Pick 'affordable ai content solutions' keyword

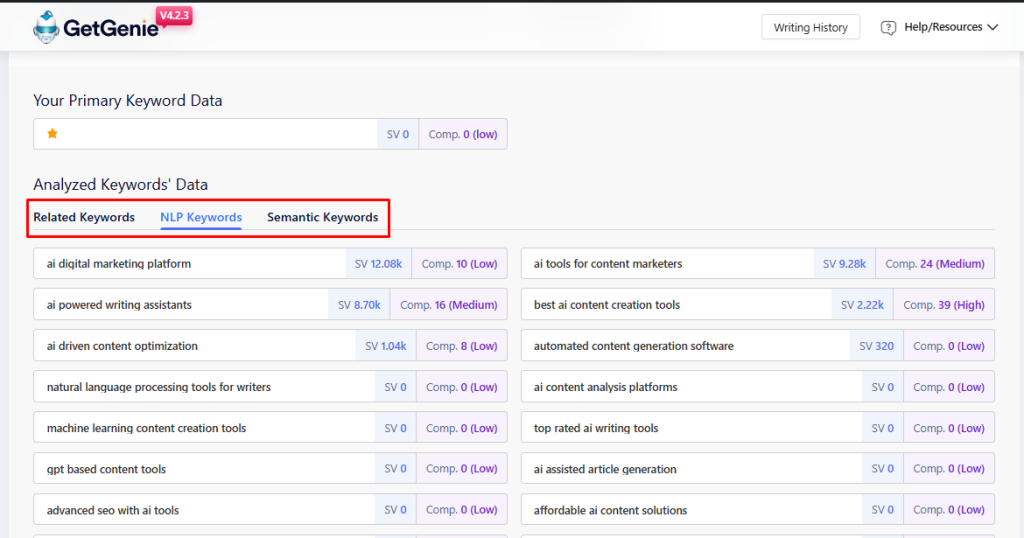(x=610, y=510)
